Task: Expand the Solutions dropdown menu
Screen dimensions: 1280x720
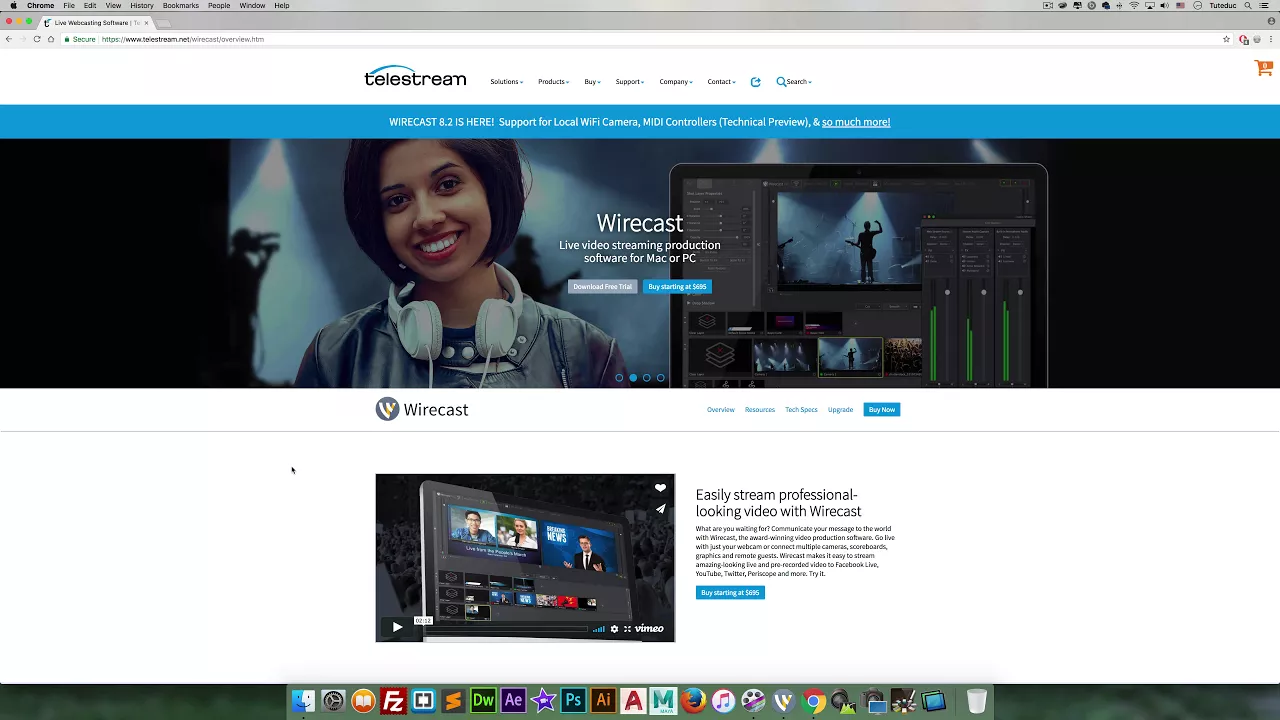Action: [506, 82]
